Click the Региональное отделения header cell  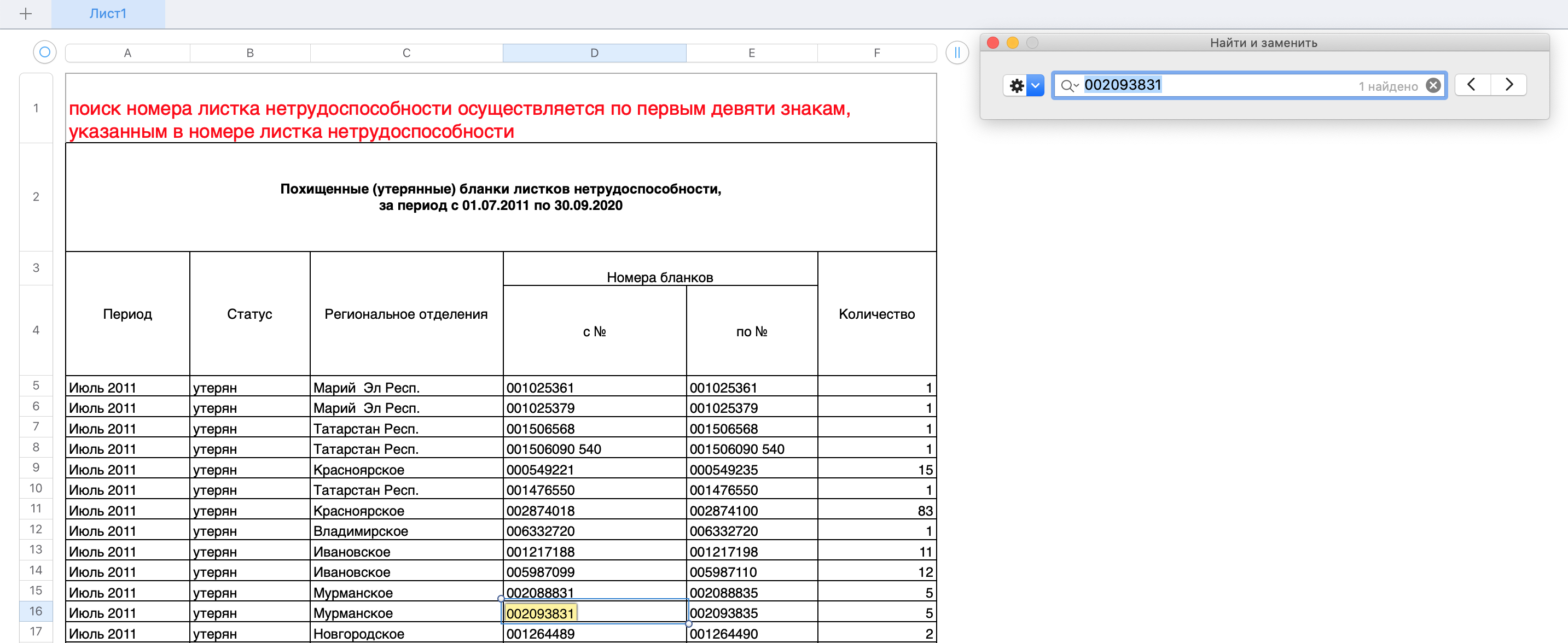[x=406, y=314]
